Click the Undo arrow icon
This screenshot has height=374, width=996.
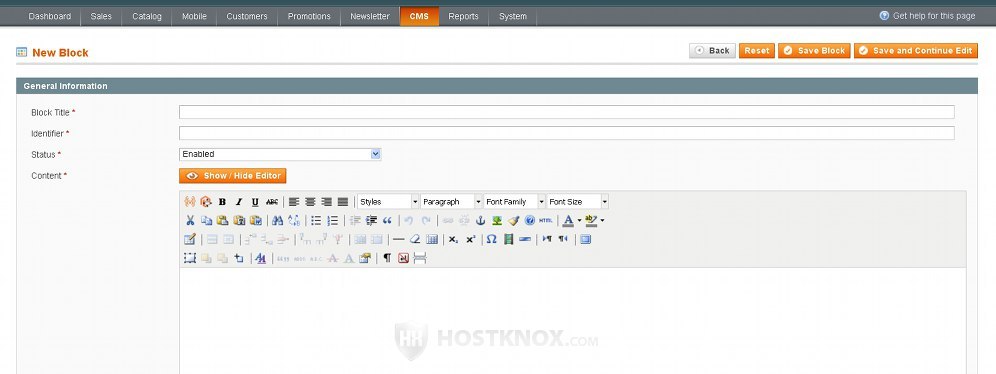(408, 220)
